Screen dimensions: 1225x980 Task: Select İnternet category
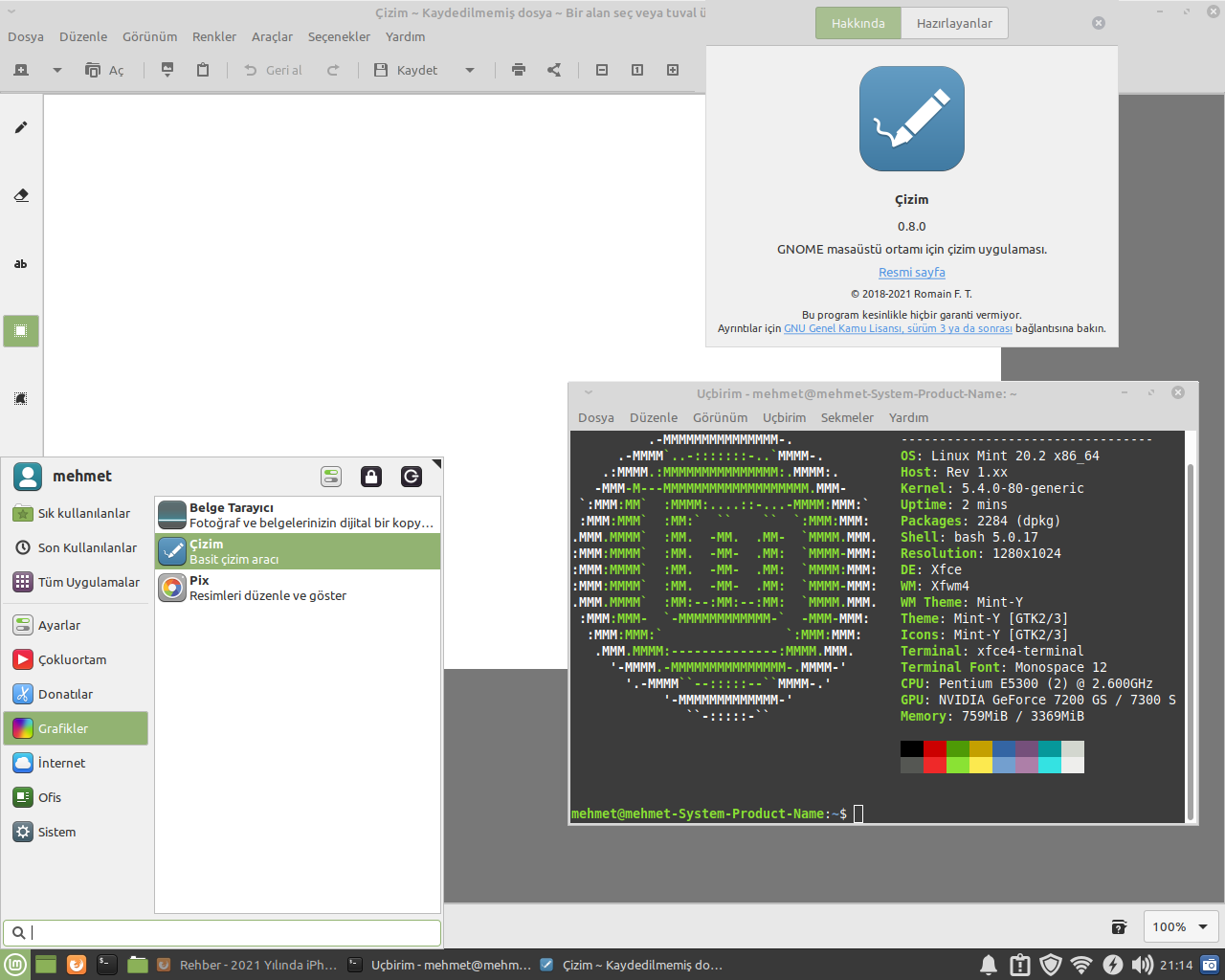click(76, 763)
